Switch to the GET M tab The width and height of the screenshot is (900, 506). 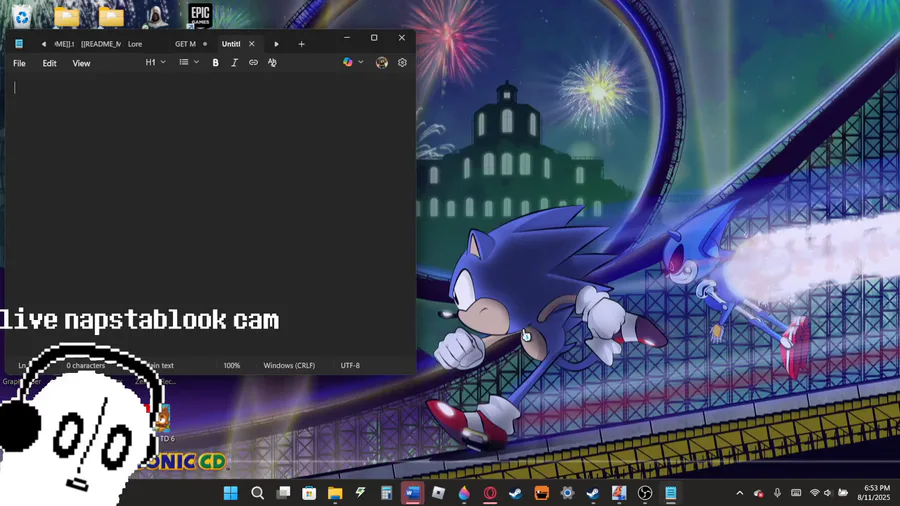pos(185,44)
